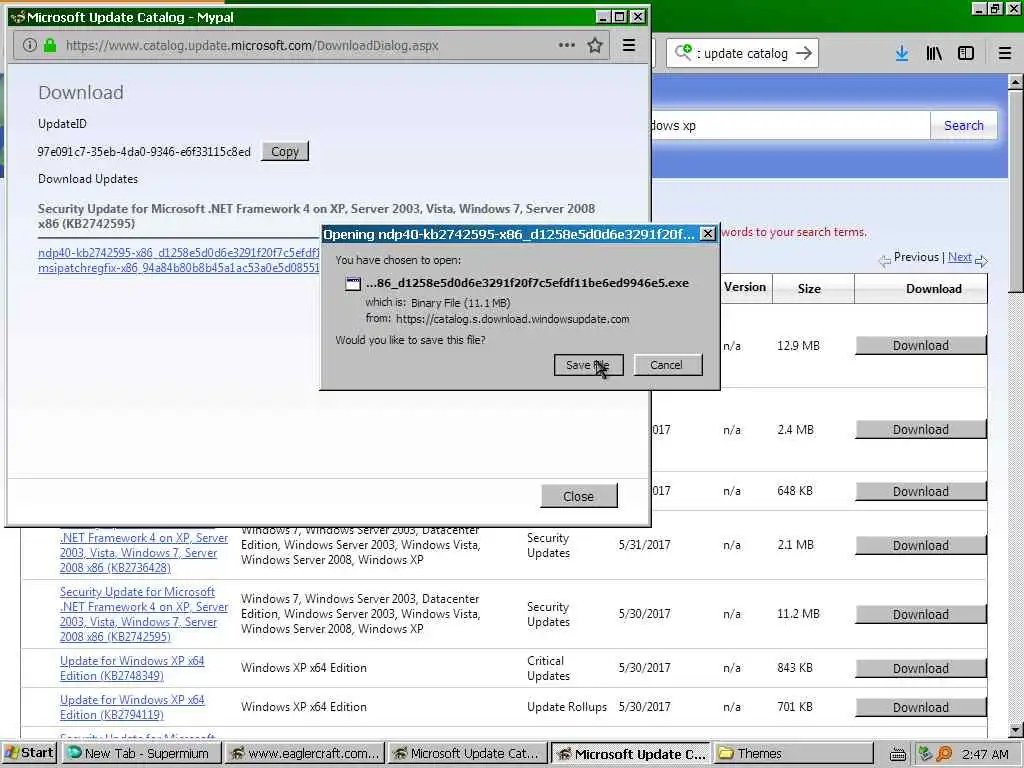Image resolution: width=1024 pixels, height=768 pixels.
Task: Open the popup window hamburger menu
Action: tap(628, 45)
